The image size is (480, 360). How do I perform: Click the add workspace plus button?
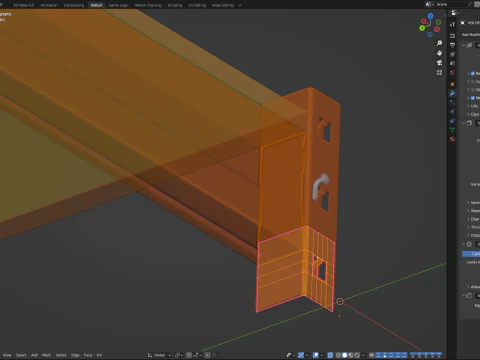click(x=240, y=5)
